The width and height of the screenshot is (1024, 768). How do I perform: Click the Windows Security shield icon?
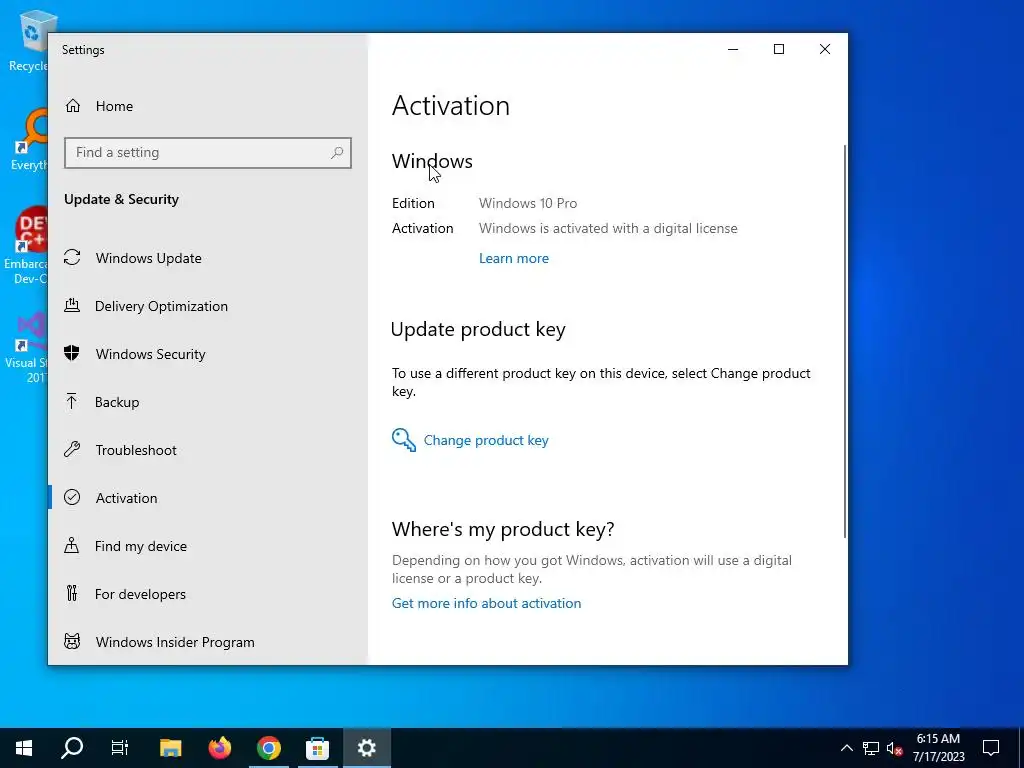72,353
